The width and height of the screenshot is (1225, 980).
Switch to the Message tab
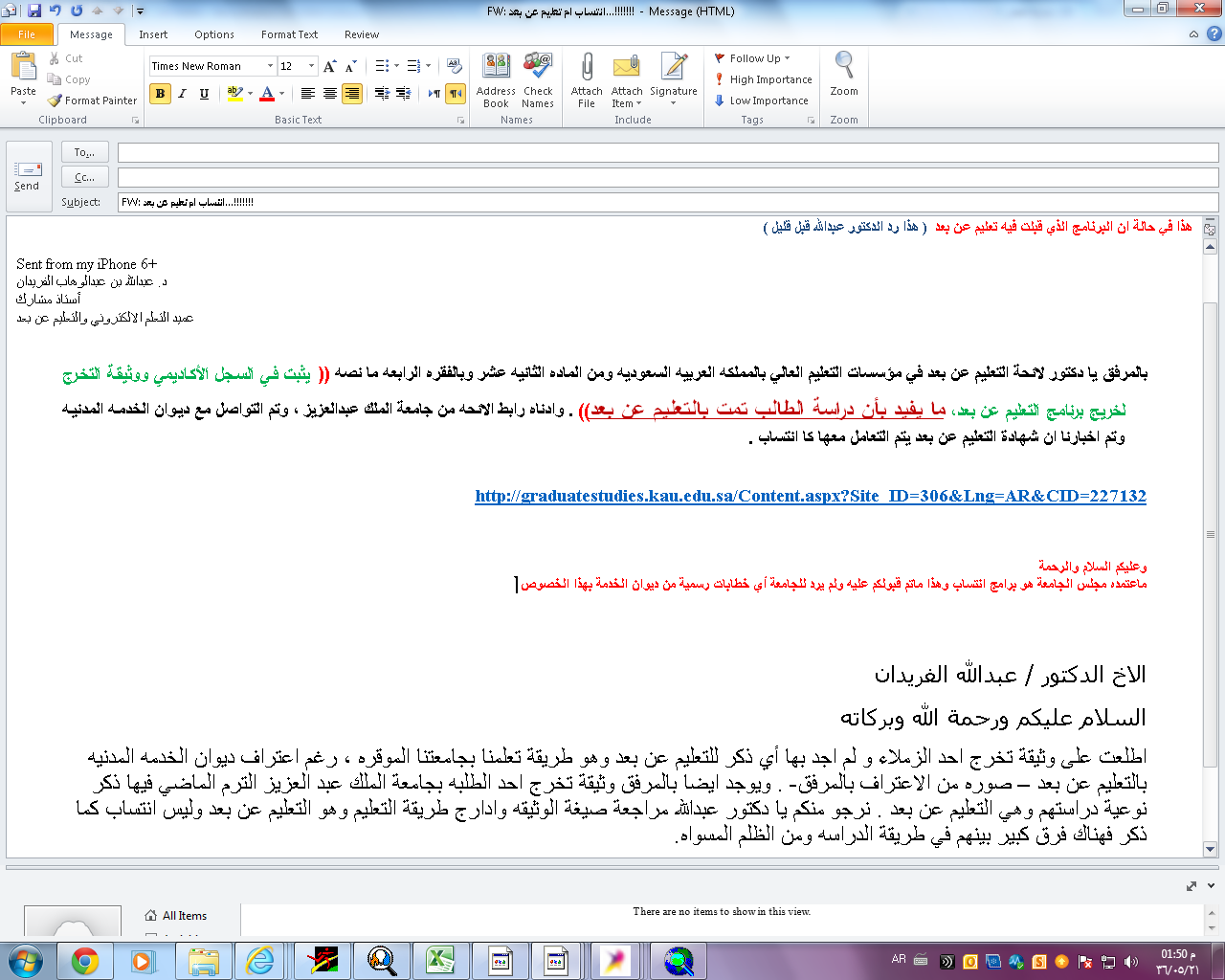coord(91,34)
